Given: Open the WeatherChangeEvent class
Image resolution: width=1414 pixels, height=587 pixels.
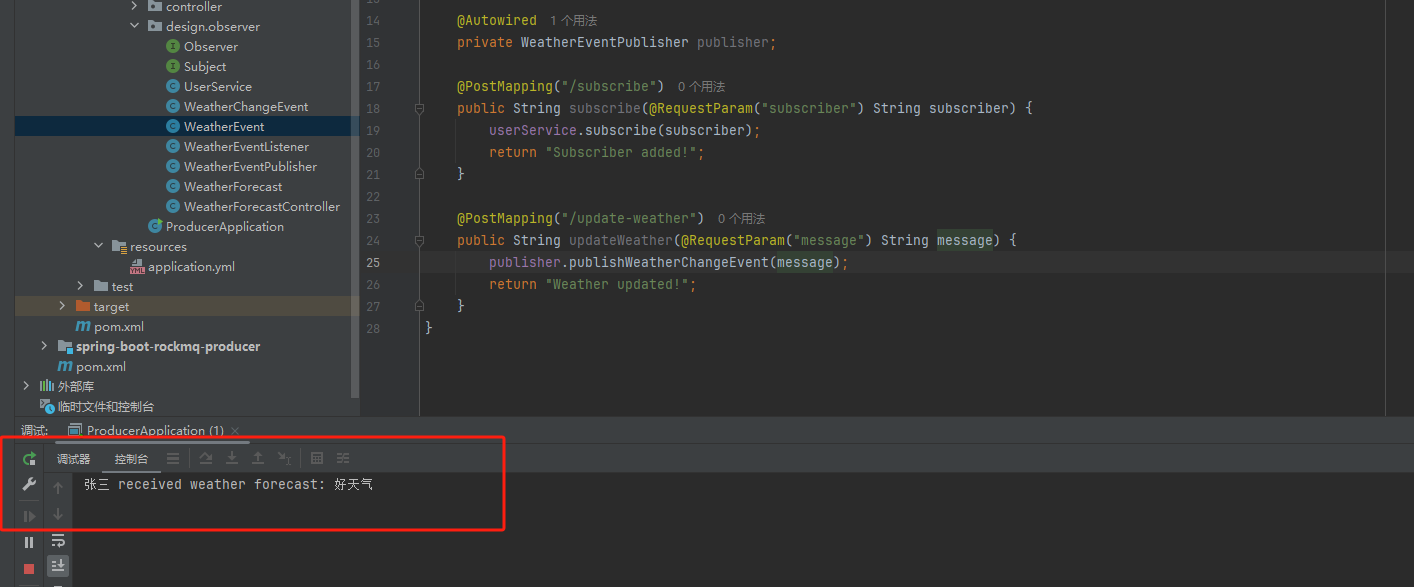Looking at the screenshot, I should coord(246,106).
